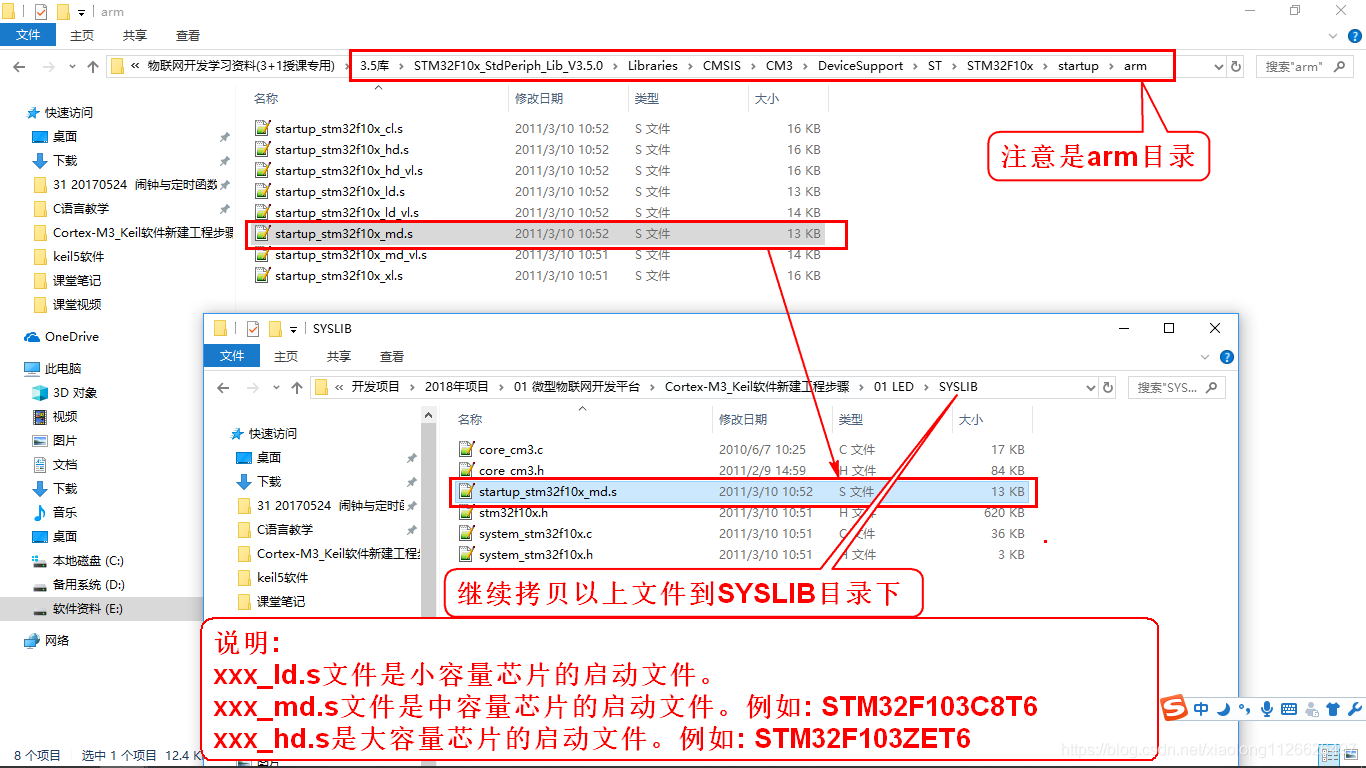Click Sogou input method S icon
This screenshot has width=1366, height=768.
1175,709
